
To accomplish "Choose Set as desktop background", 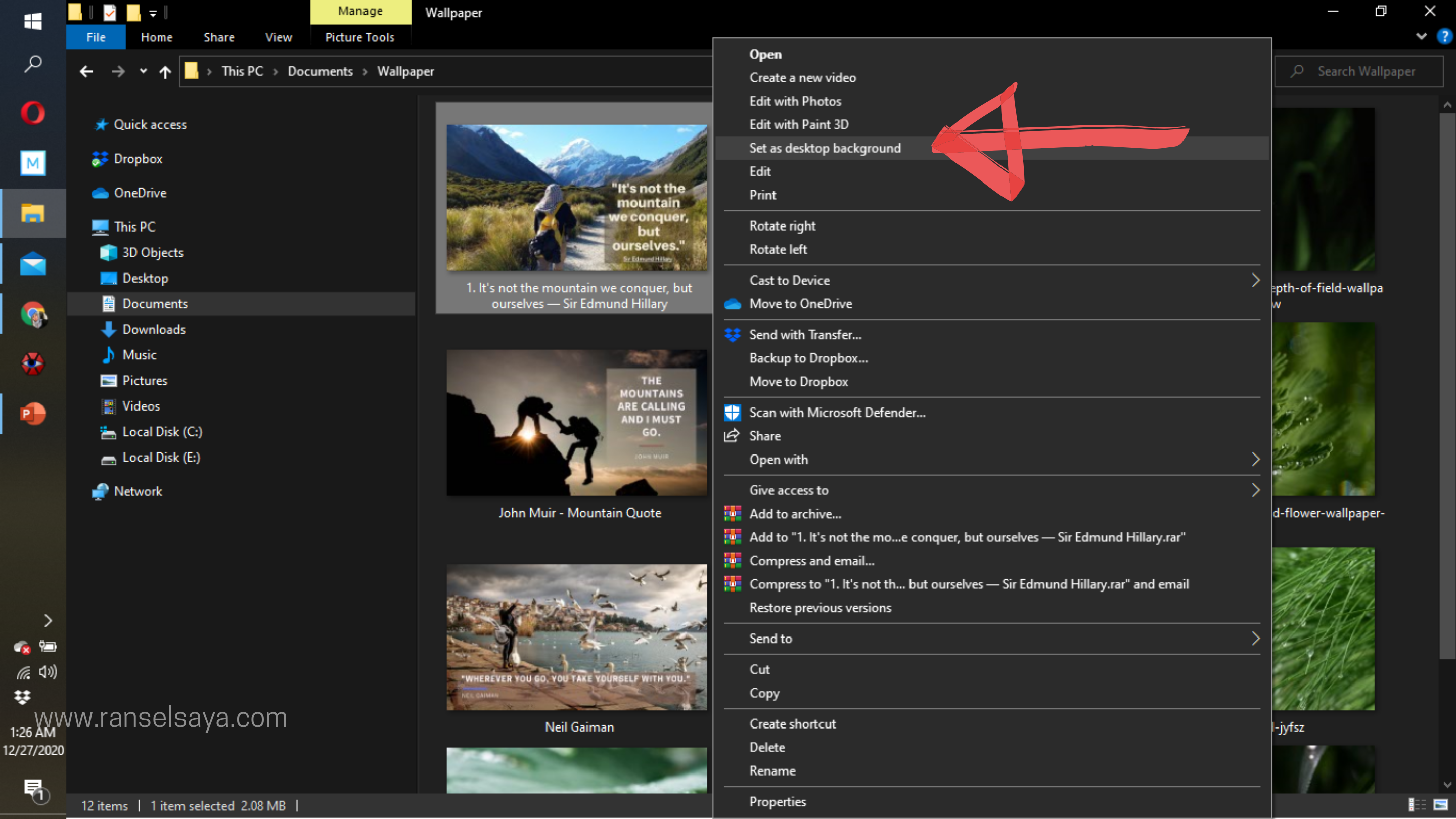I will pos(825,148).
